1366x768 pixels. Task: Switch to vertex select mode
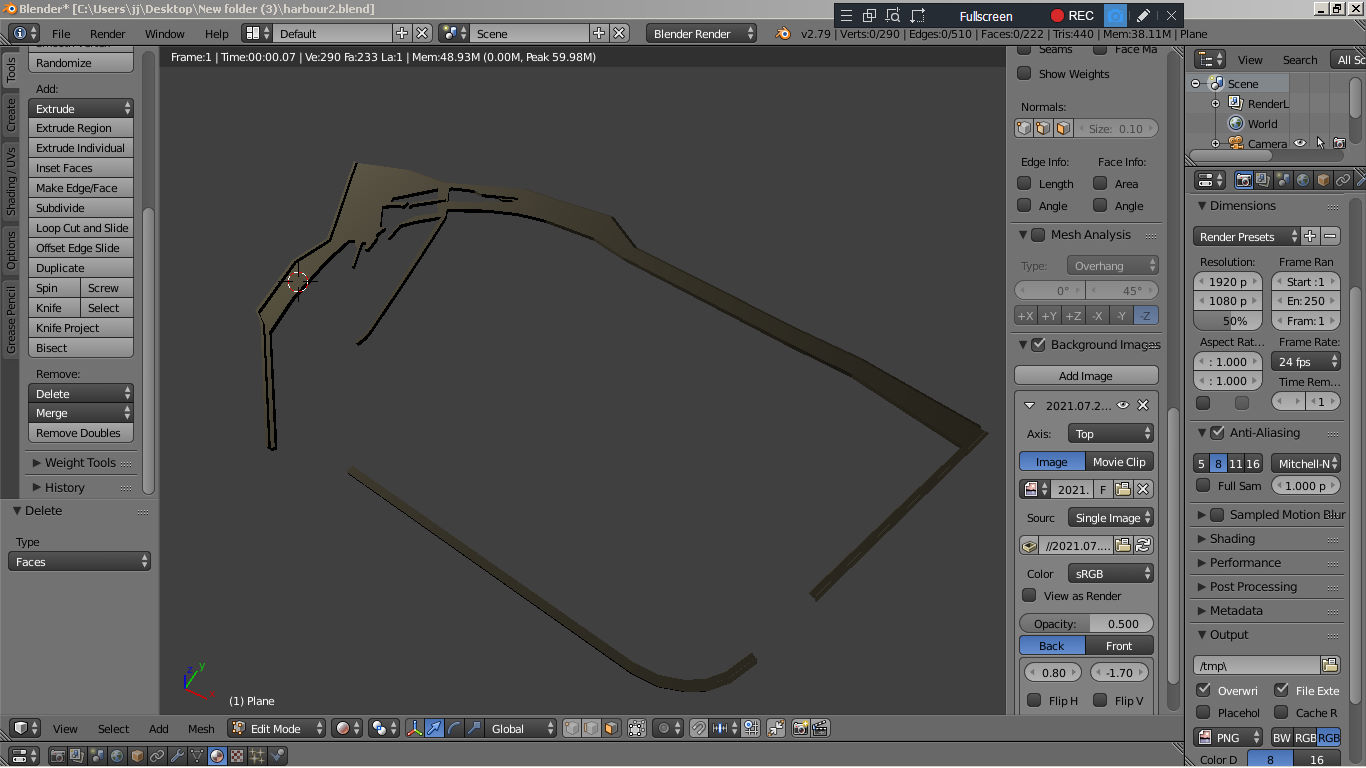click(x=572, y=728)
